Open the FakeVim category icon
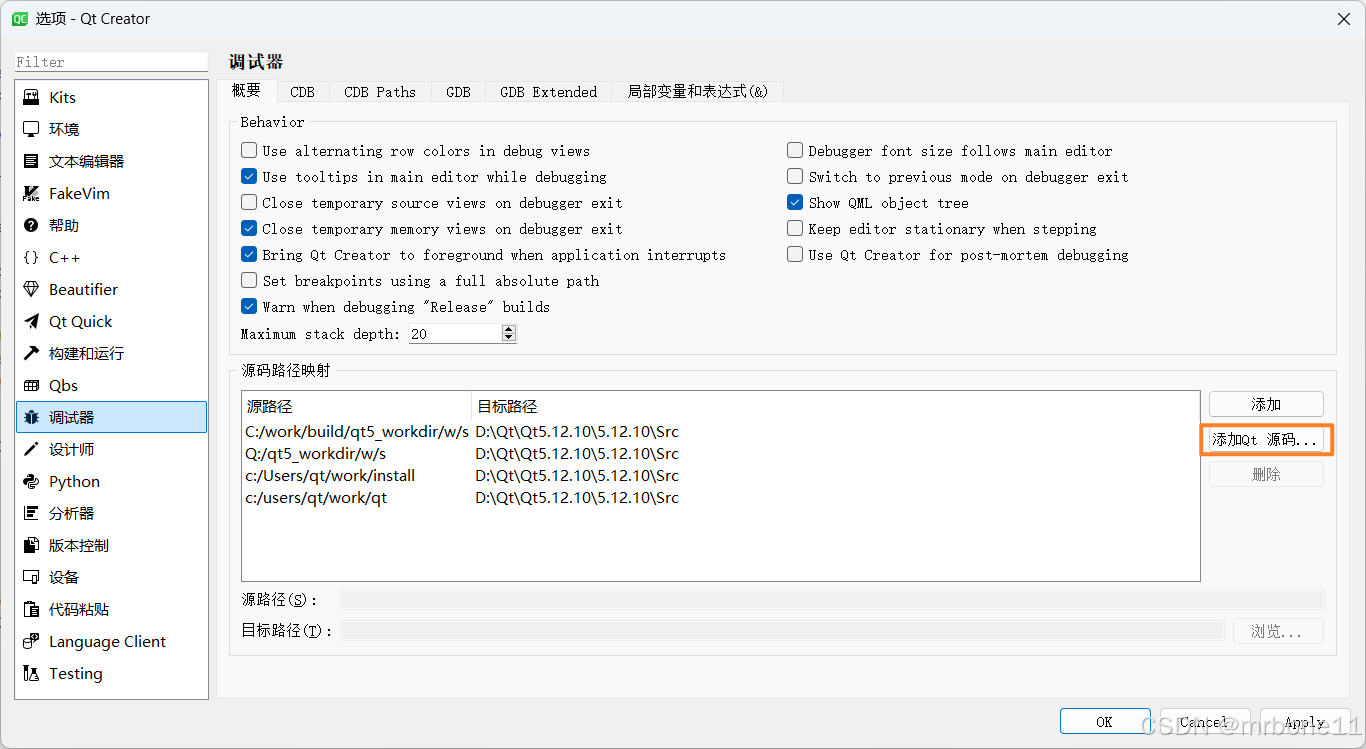Viewport: 1366px width, 749px height. coord(31,193)
